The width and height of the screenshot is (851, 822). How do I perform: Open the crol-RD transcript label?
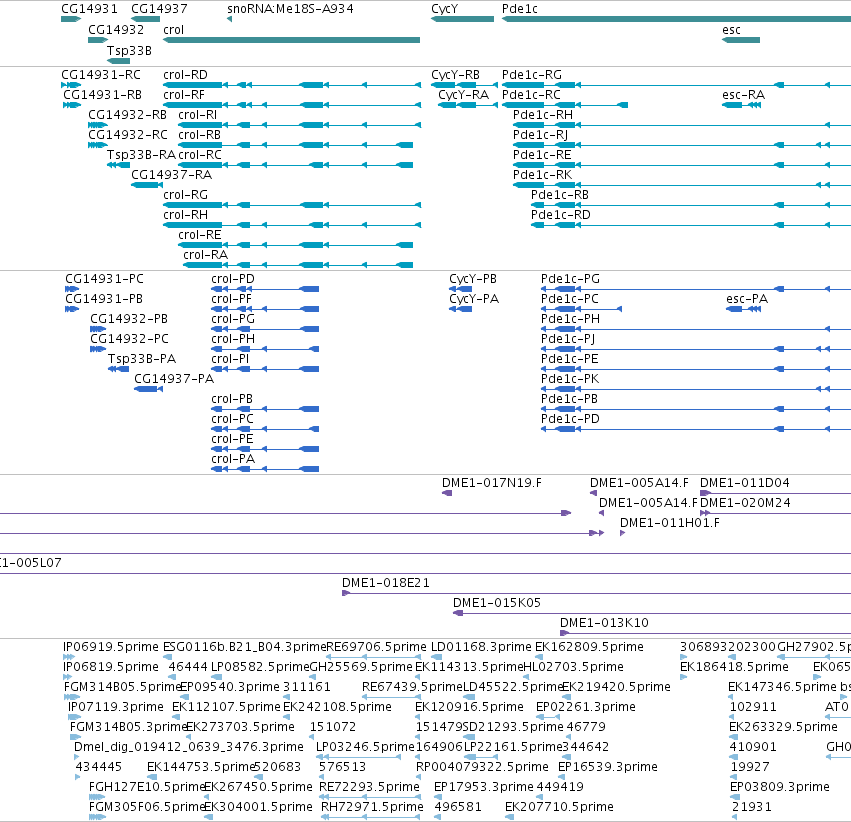tap(185, 75)
